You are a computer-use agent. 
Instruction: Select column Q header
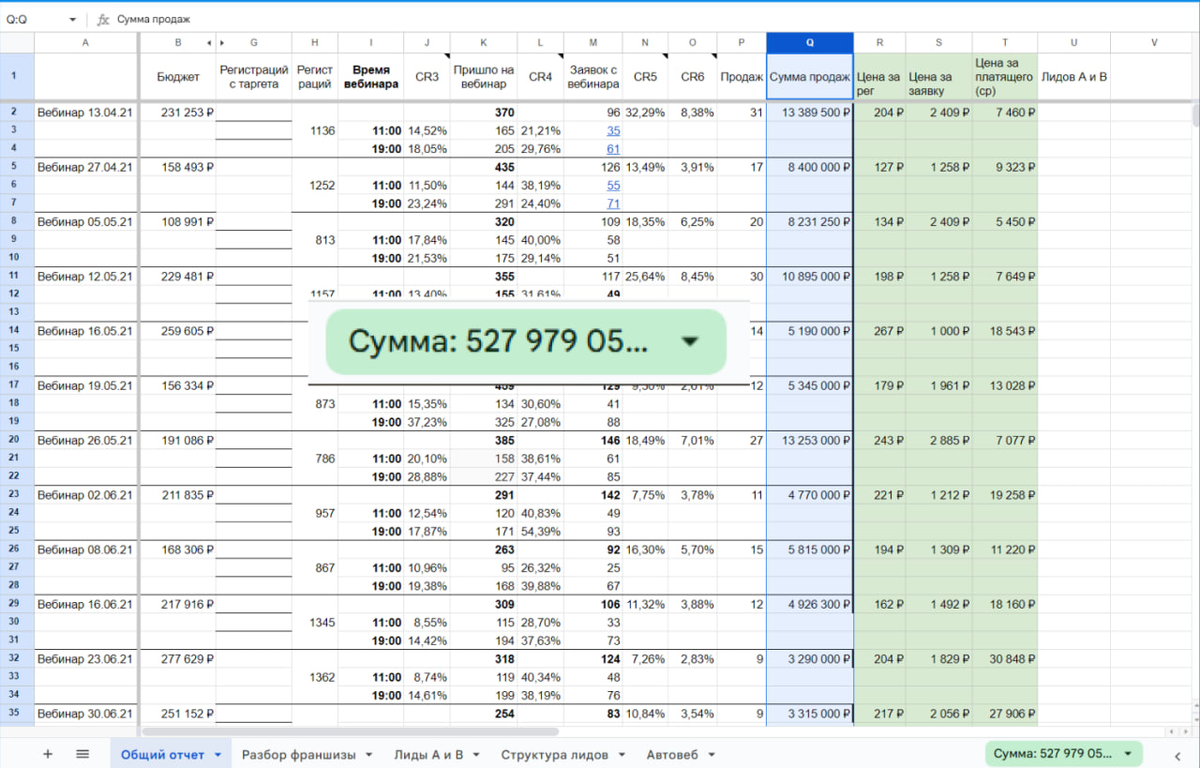(x=810, y=43)
